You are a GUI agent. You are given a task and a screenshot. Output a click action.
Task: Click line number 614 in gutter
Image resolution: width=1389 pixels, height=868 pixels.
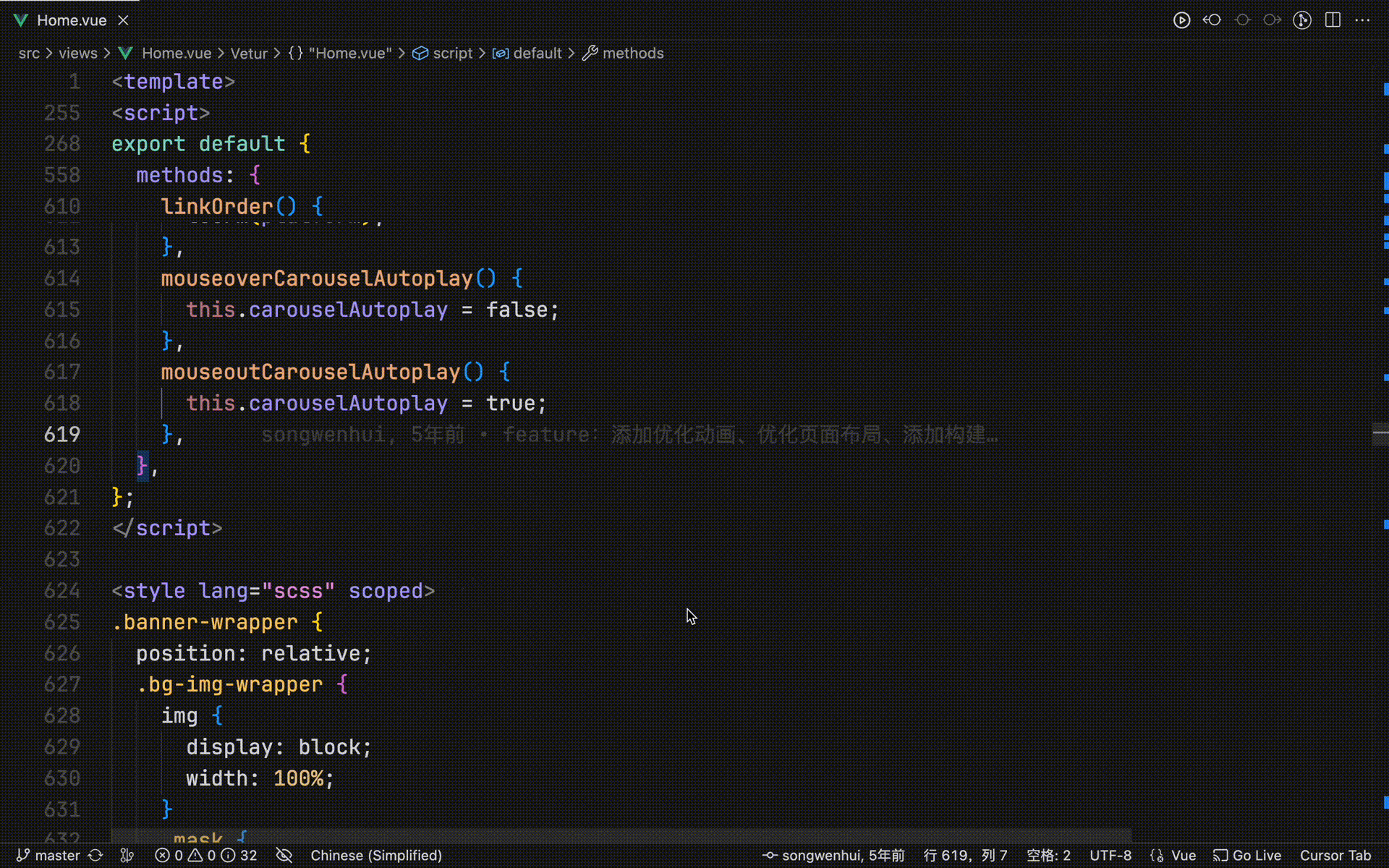(x=62, y=278)
